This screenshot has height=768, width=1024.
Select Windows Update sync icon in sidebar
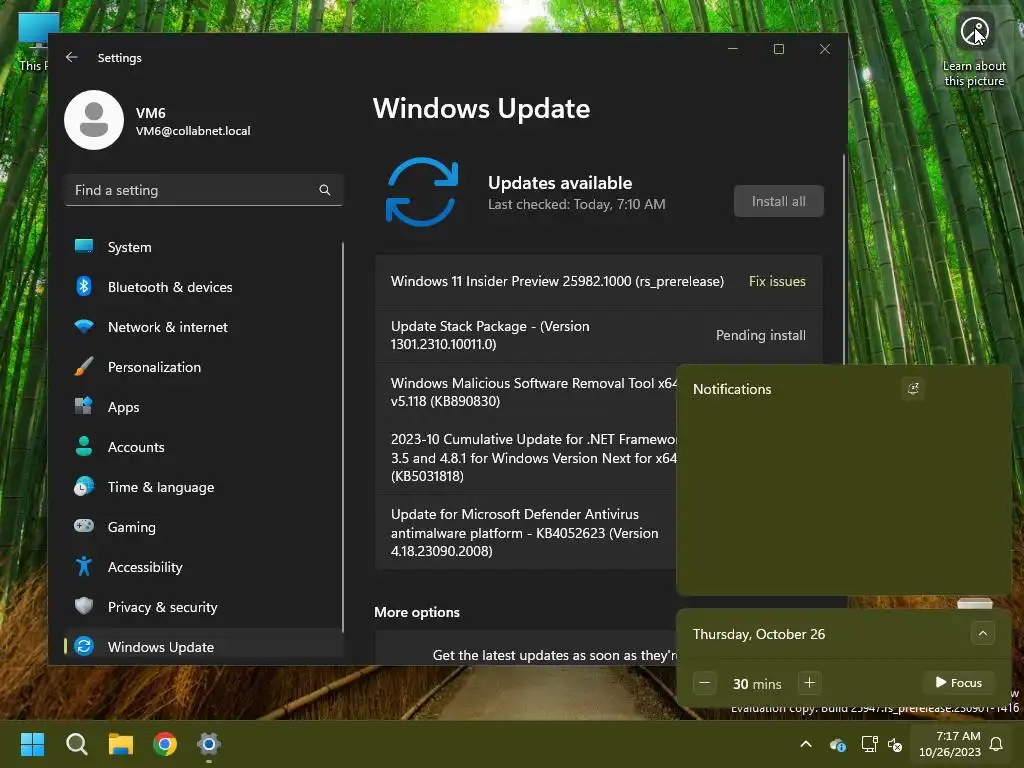click(84, 646)
